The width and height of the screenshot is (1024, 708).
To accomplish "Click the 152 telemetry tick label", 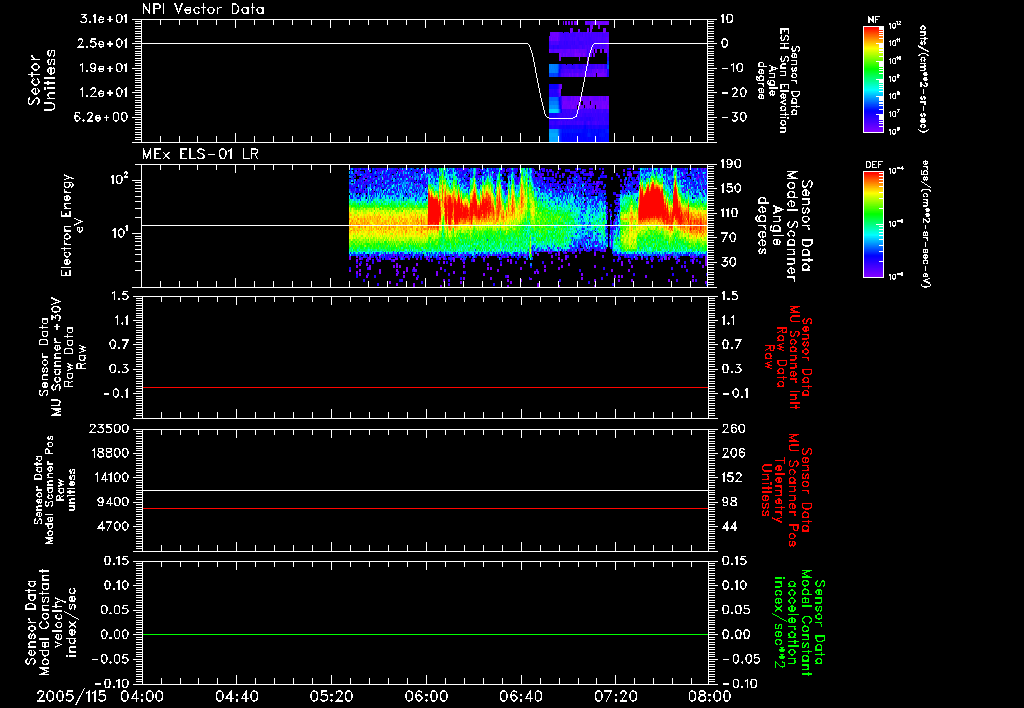I will point(733,477).
